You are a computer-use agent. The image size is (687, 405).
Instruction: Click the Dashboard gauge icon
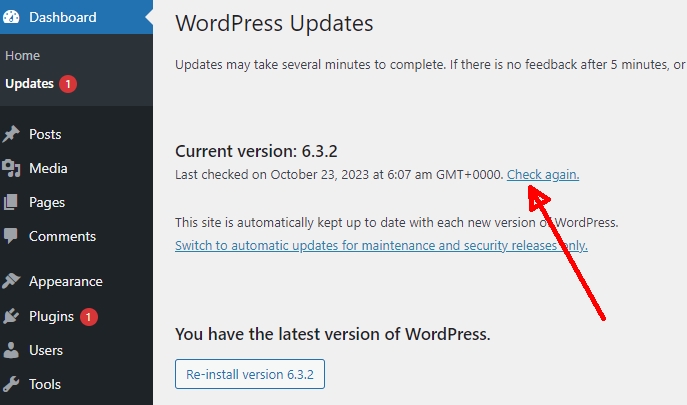11,17
